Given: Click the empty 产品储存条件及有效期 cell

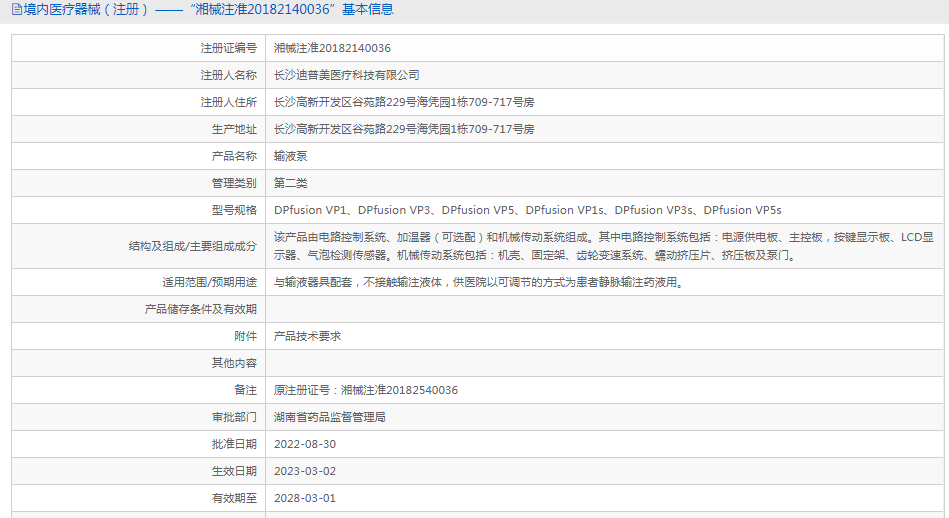Looking at the screenshot, I should point(603,310).
